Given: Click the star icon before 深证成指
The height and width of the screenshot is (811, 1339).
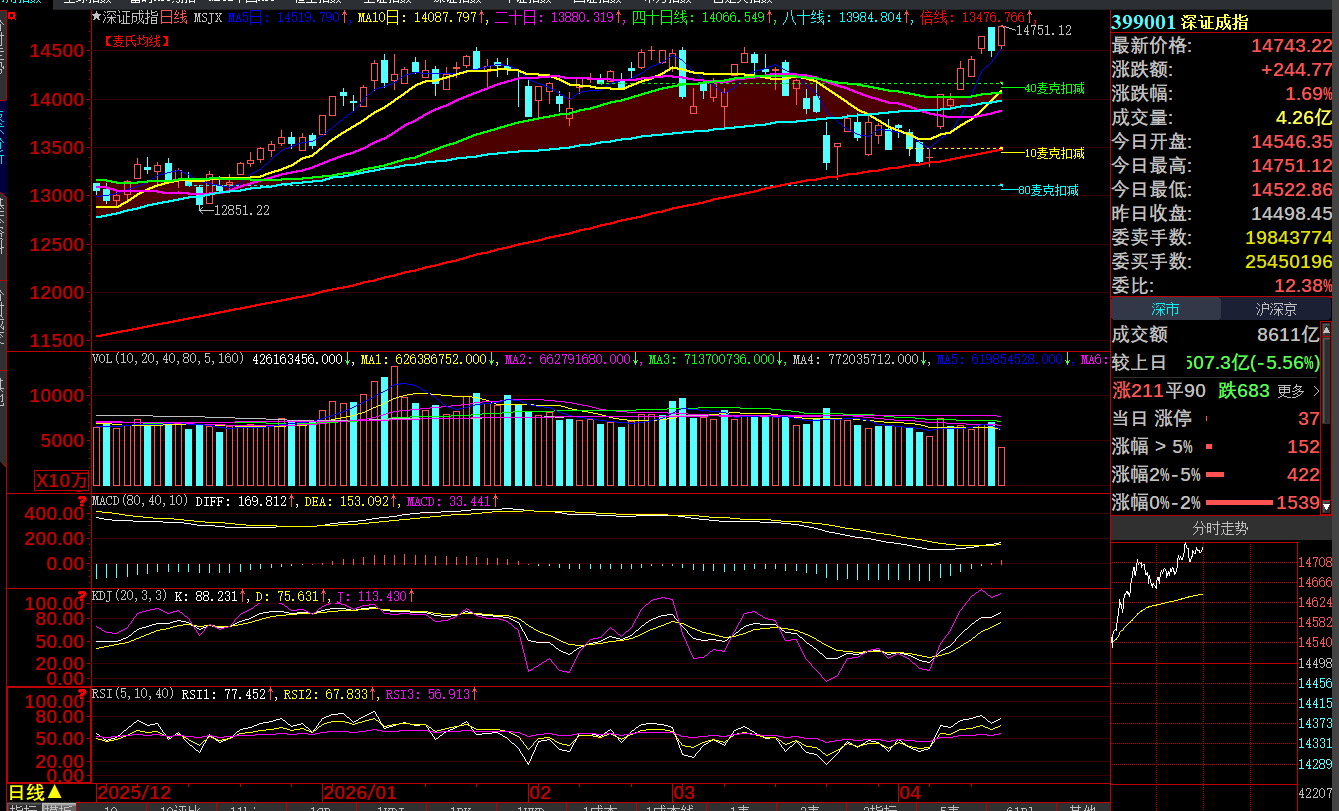Looking at the screenshot, I should pyautogui.click(x=96, y=17).
